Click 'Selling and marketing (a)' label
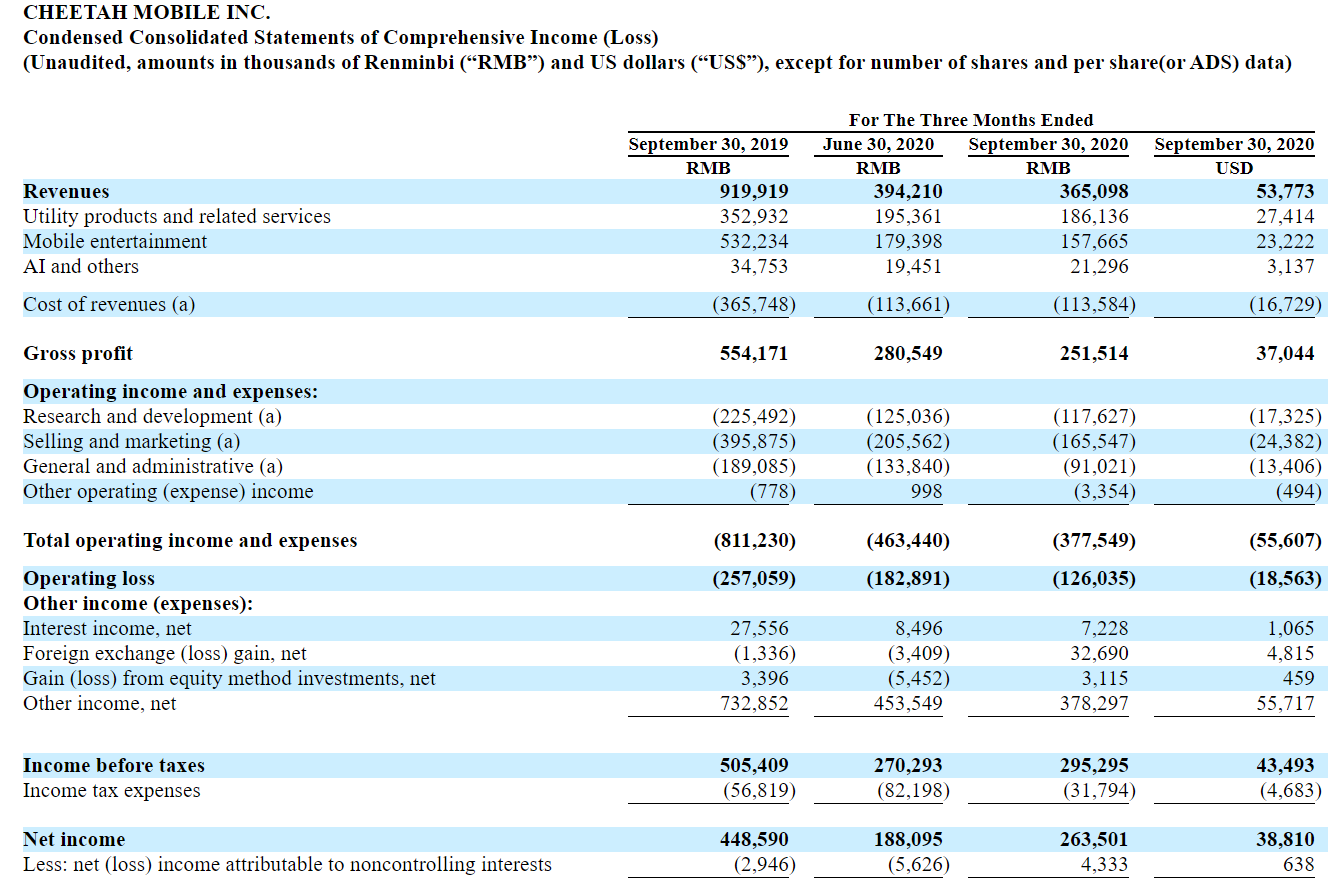The width and height of the screenshot is (1332, 879). tap(131, 441)
